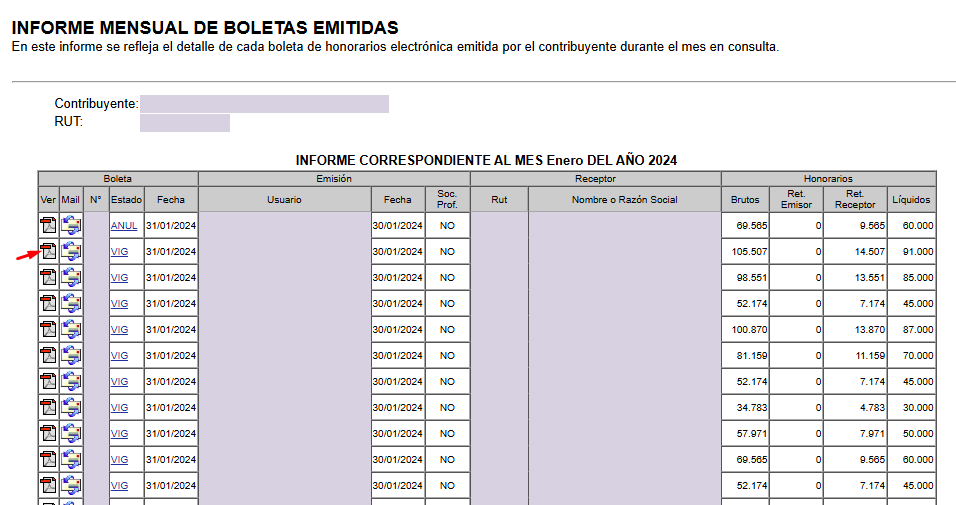Select the Soc. Prof. column header
This screenshot has width=956, height=505.
[x=447, y=199]
